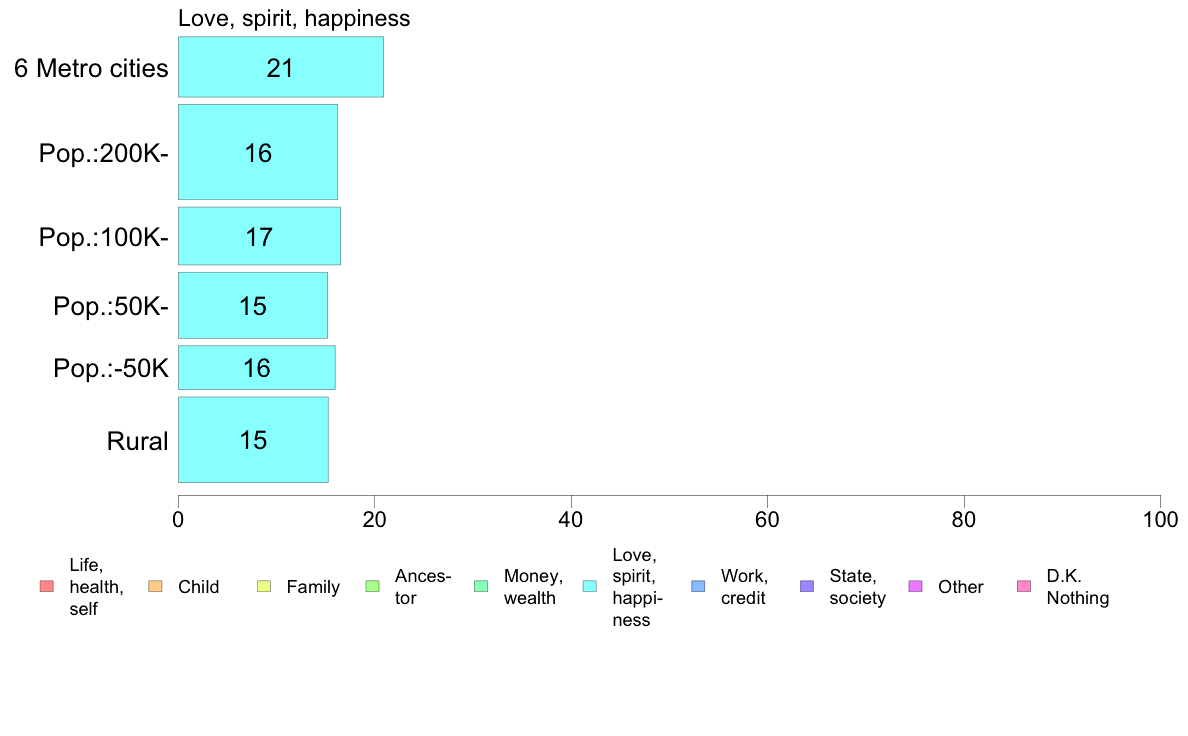This screenshot has width=1188, height=736.
Task: Click the Money, wealth legend swatch
Action: point(481,587)
